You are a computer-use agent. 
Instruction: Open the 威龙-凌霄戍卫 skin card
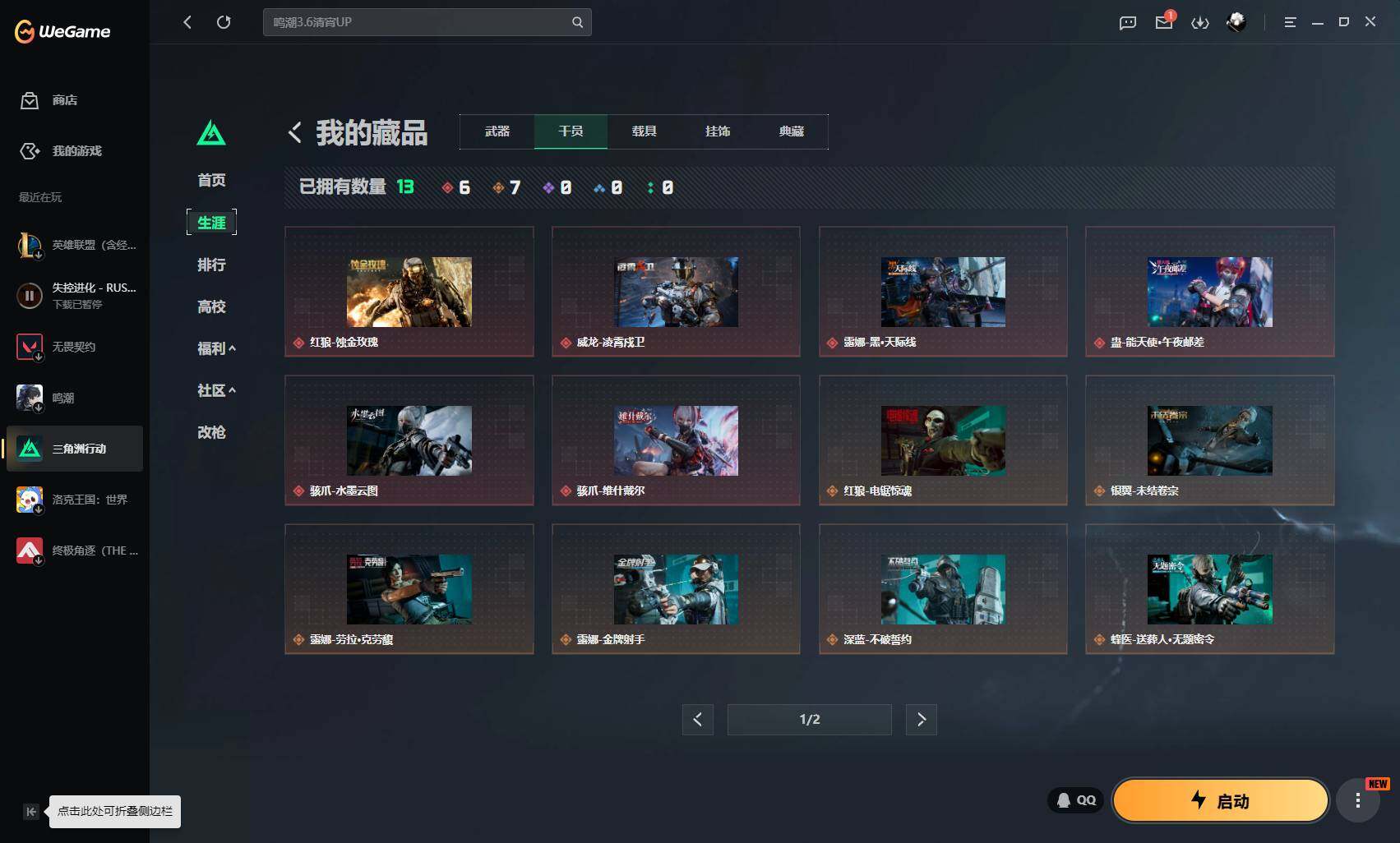[x=676, y=292]
